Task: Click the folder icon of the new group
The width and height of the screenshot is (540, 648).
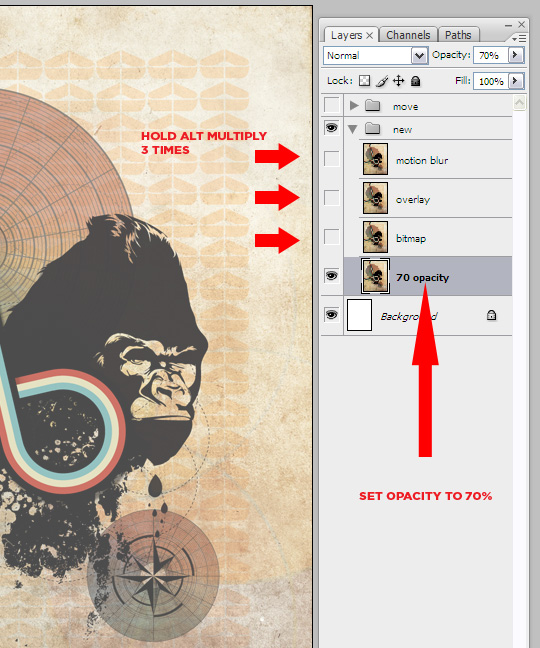Action: [373, 129]
